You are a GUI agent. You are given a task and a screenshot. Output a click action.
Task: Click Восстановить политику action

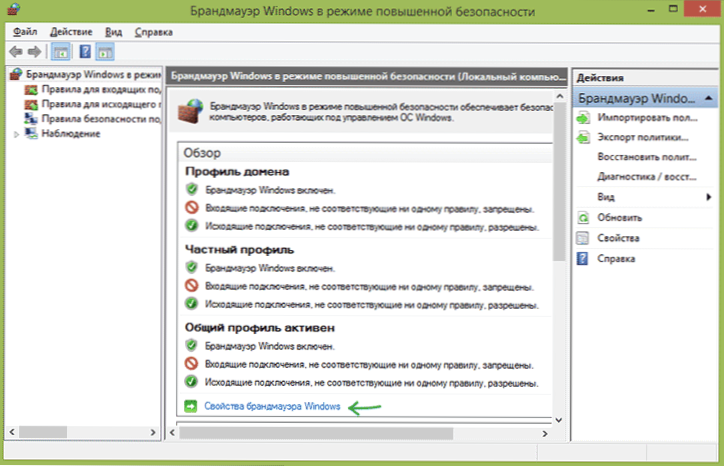coord(646,157)
